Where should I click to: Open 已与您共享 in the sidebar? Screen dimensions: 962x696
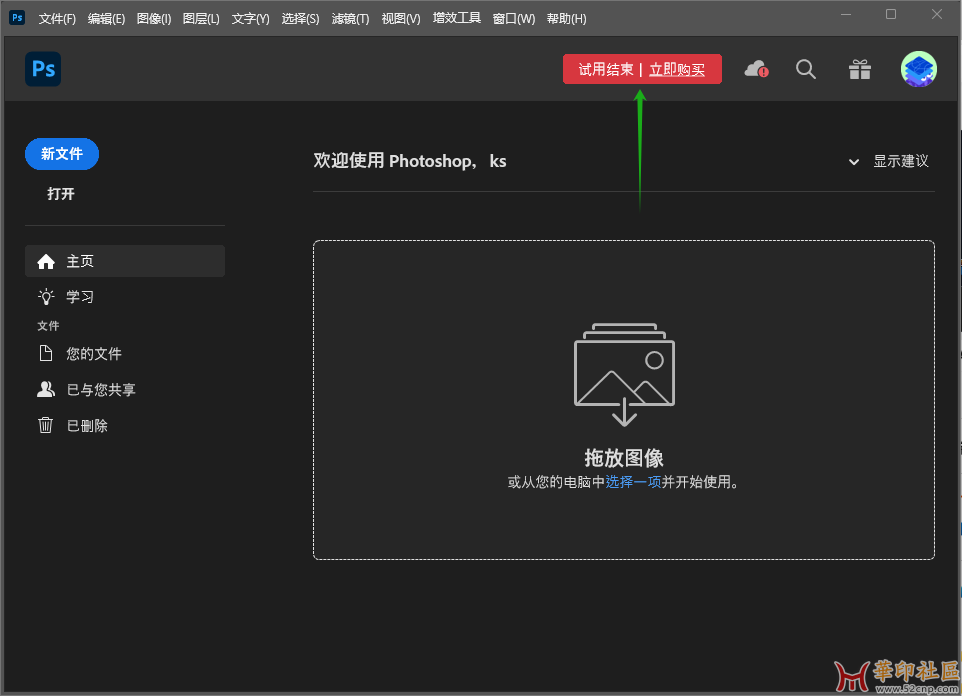(x=125, y=389)
